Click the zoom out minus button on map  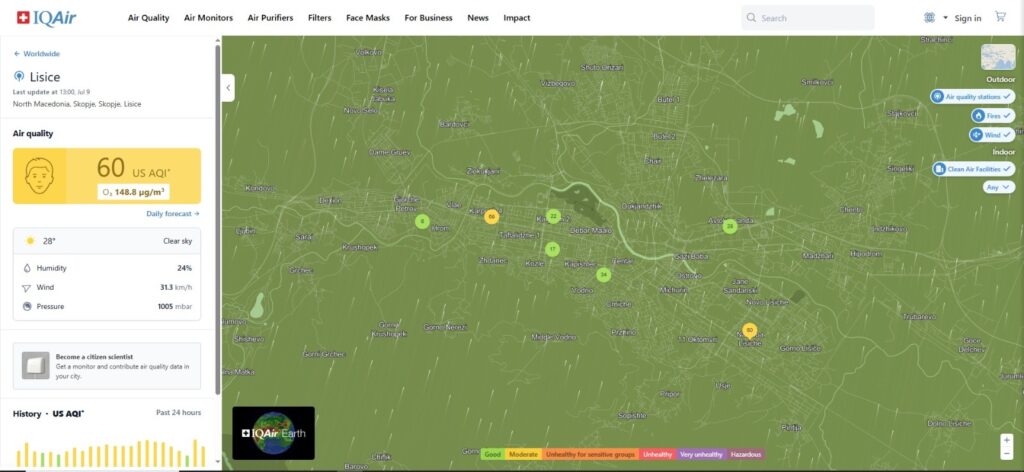click(1006, 453)
